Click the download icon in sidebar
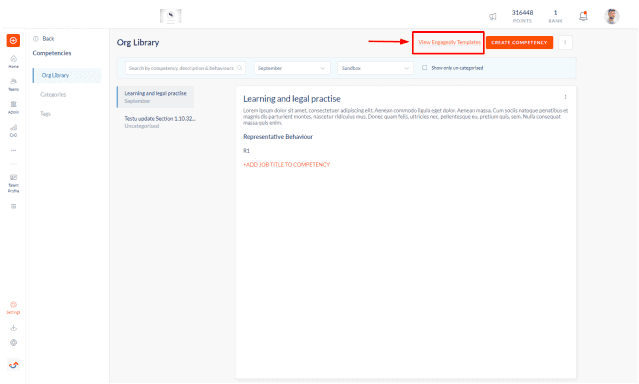 tap(13, 328)
